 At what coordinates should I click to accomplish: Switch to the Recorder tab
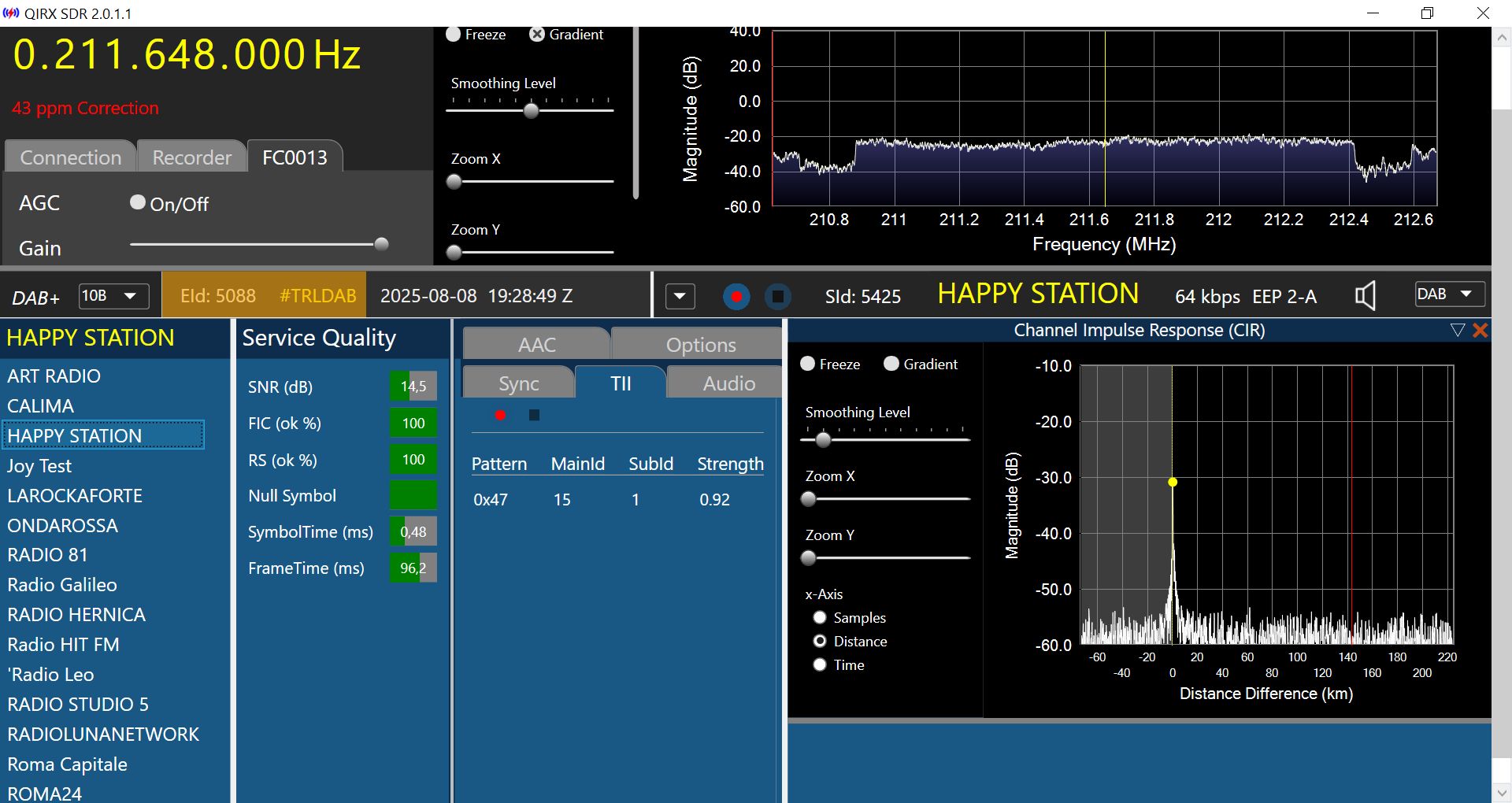[191, 157]
